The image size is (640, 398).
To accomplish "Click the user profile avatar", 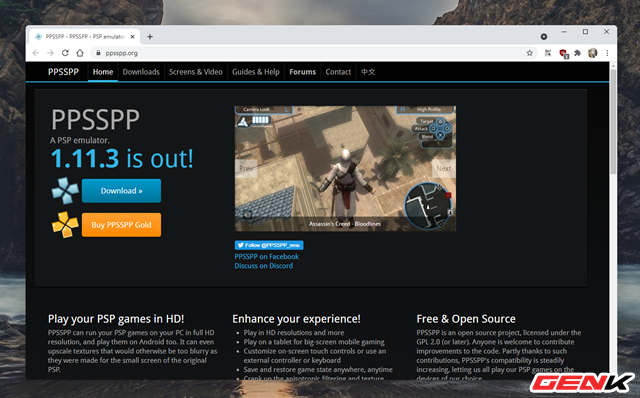I will [x=592, y=53].
